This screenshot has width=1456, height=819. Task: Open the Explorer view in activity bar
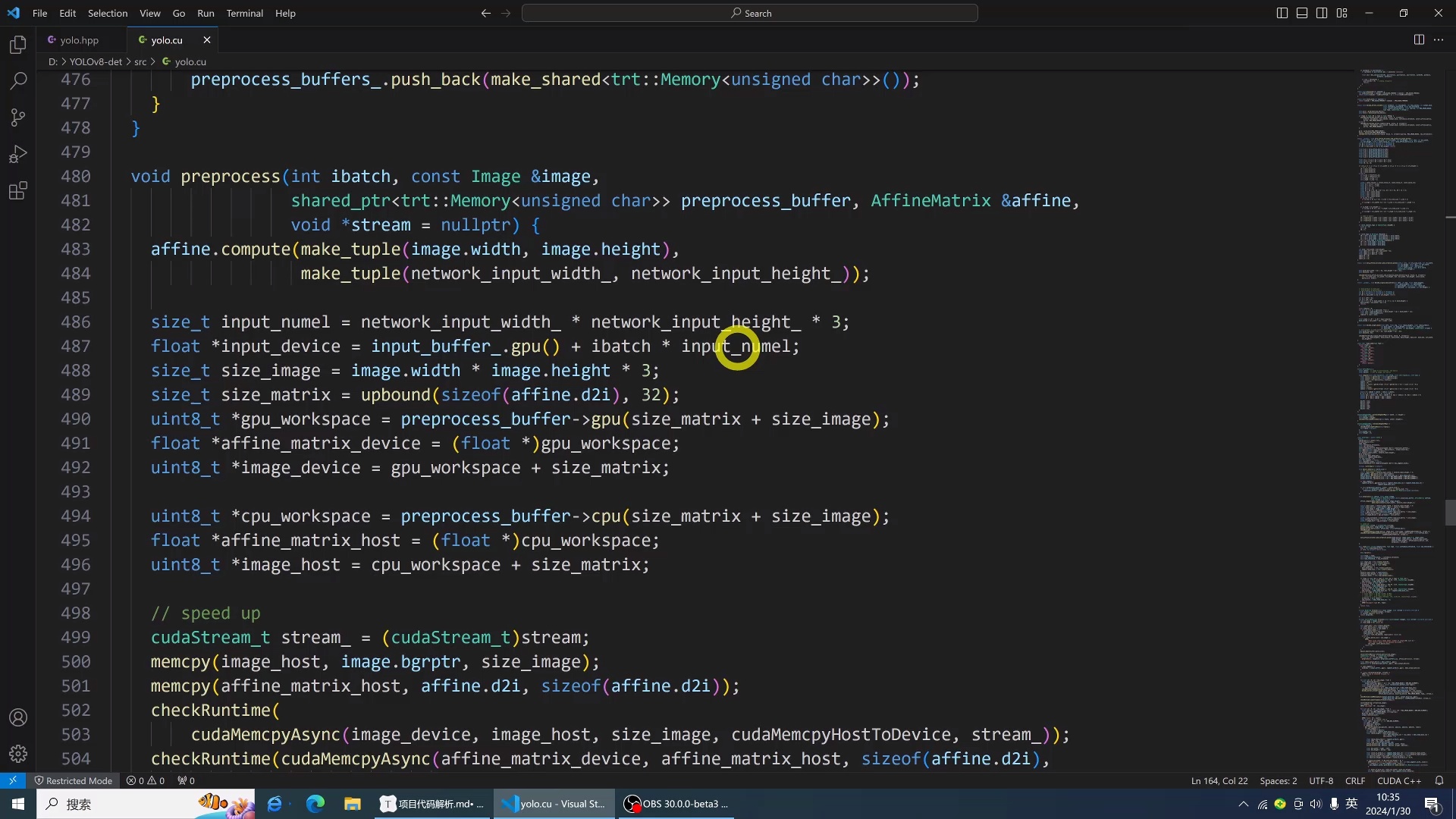(x=18, y=45)
